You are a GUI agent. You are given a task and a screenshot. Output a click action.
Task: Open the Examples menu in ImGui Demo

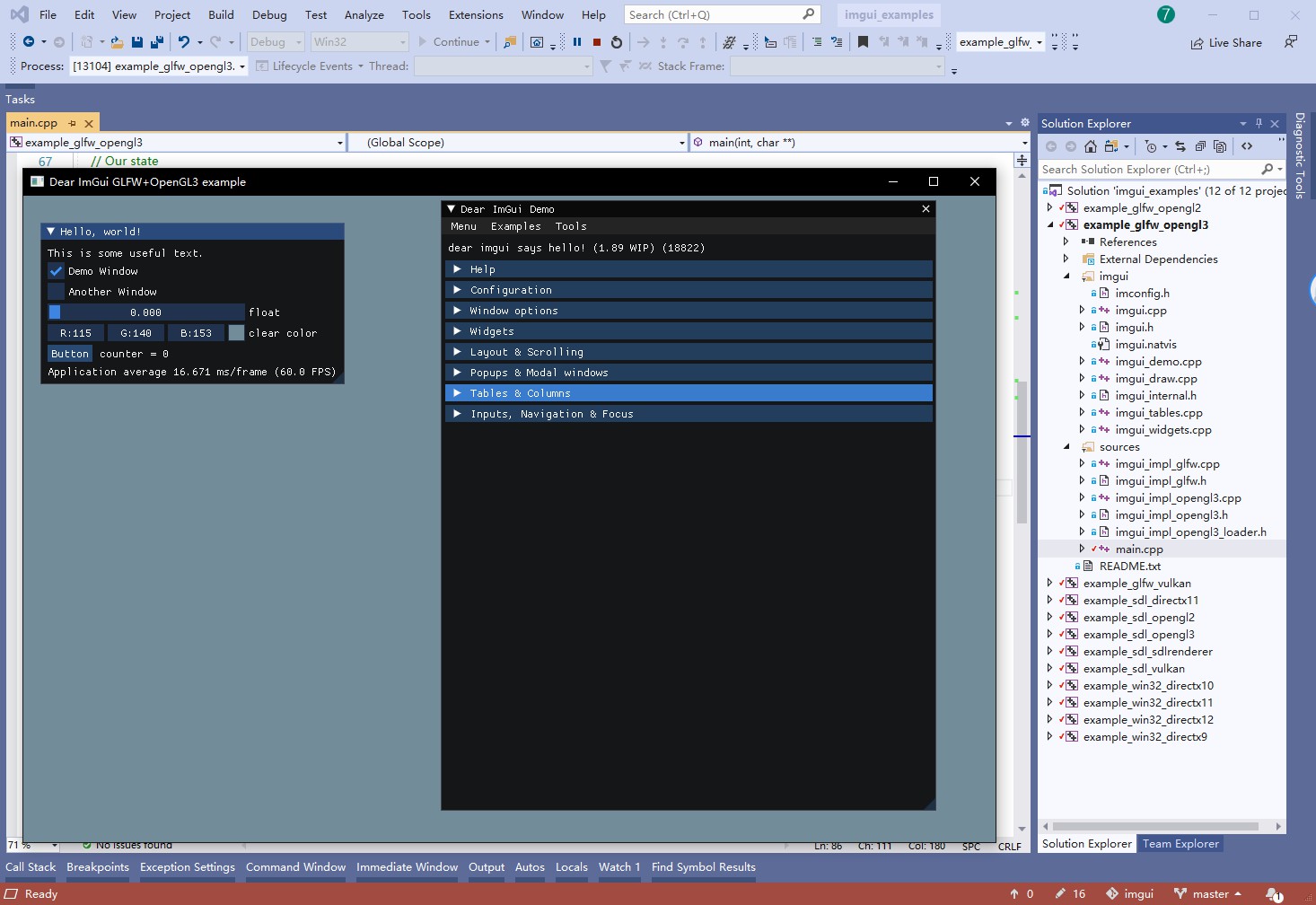coord(516,226)
